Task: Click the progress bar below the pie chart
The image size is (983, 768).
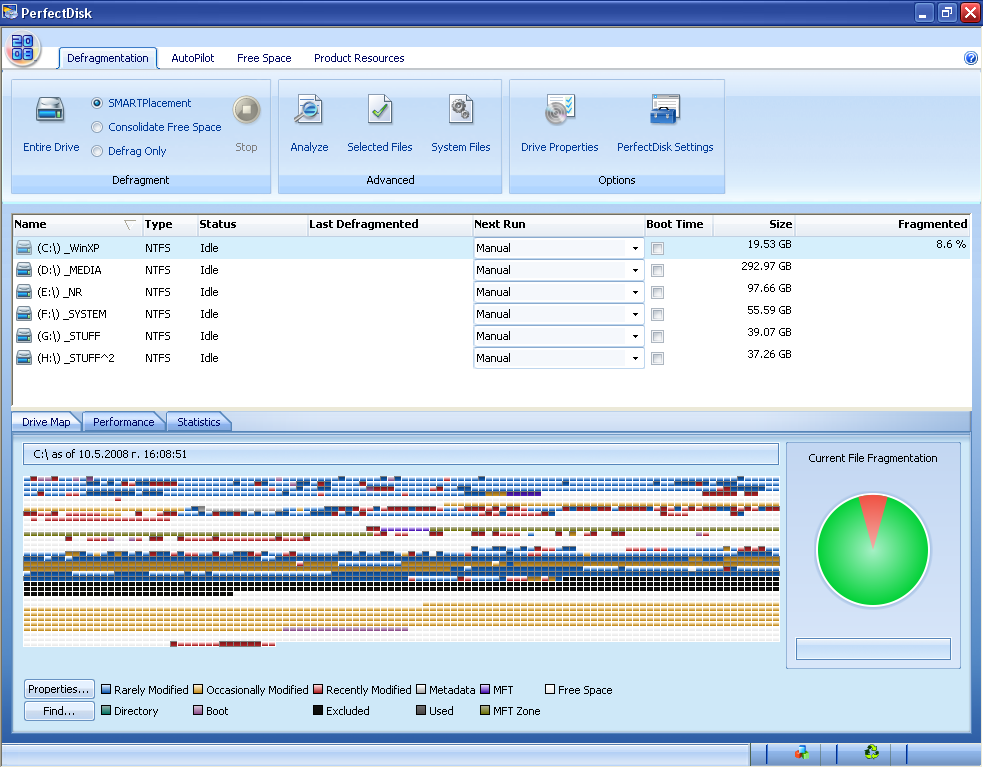Action: click(873, 649)
